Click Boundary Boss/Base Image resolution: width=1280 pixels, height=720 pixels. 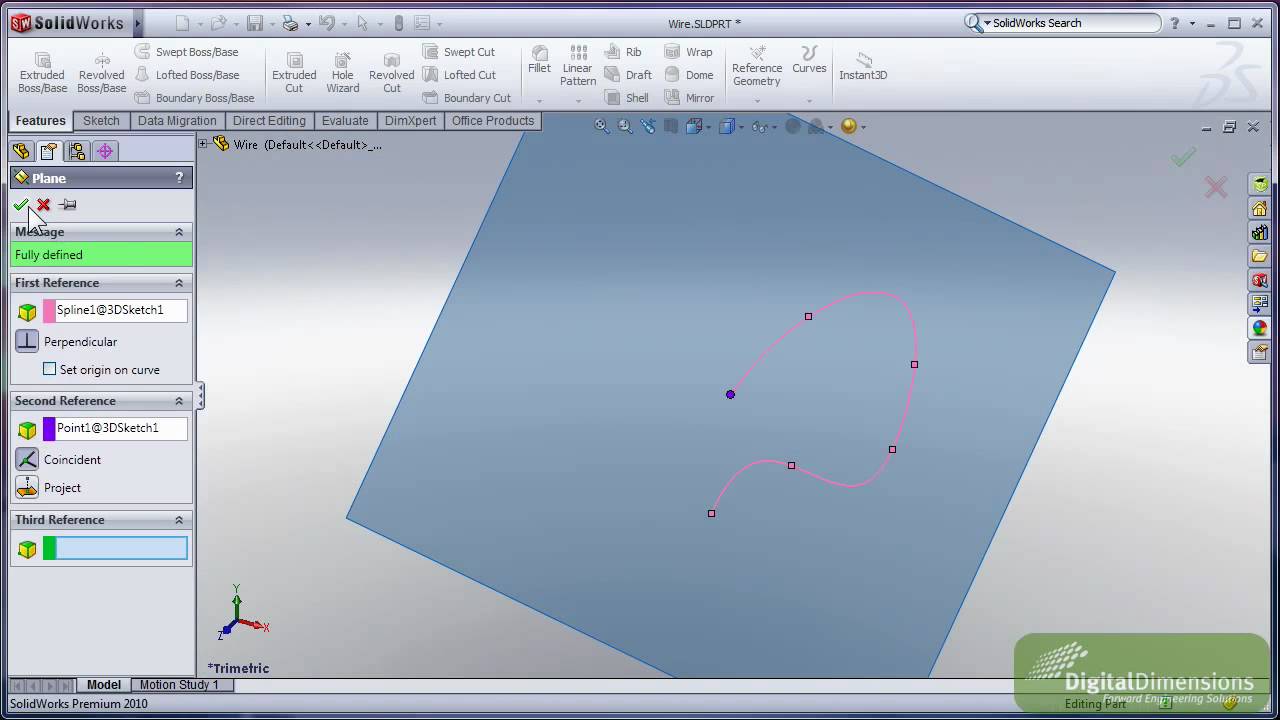(194, 98)
